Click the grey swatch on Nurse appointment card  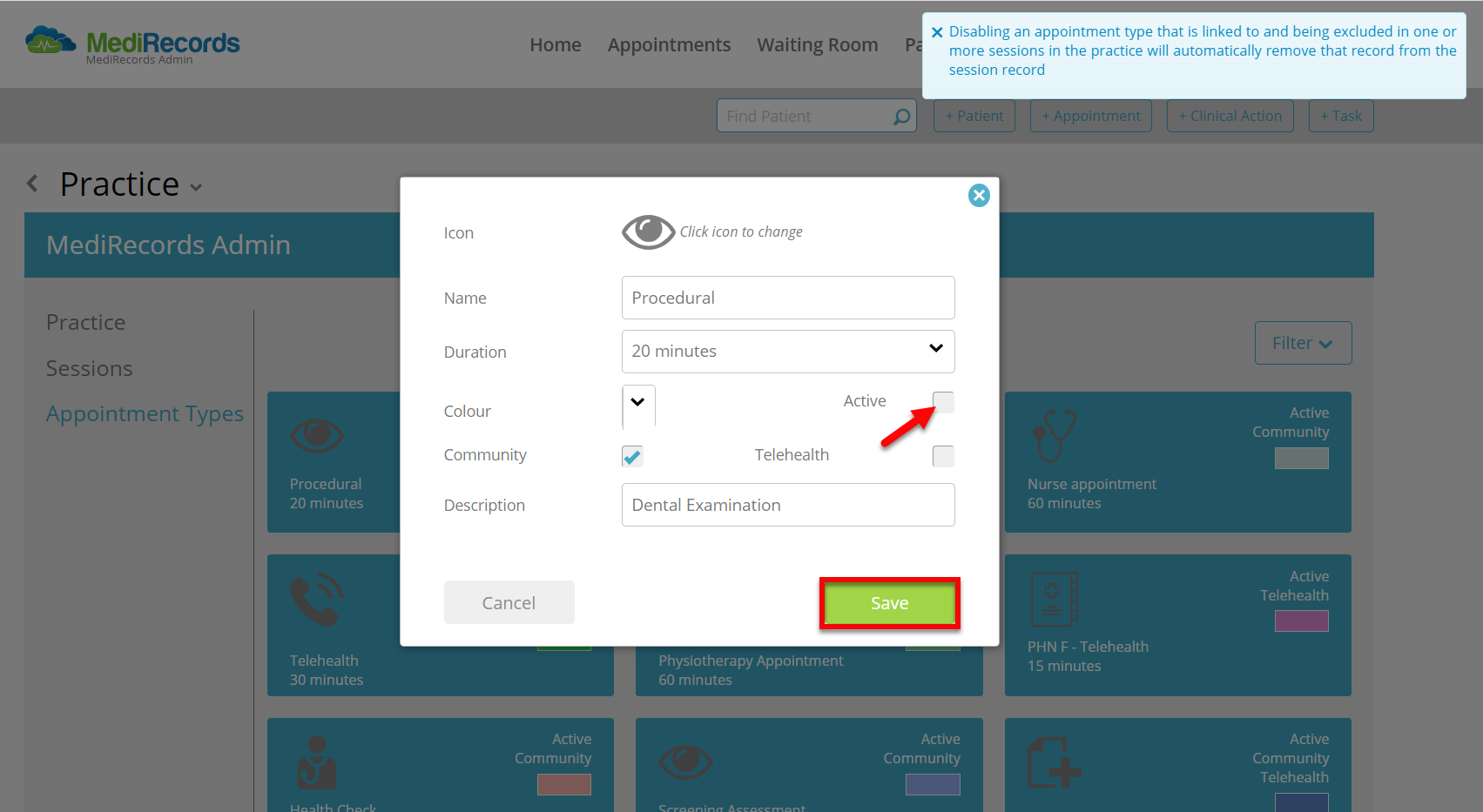(1302, 458)
